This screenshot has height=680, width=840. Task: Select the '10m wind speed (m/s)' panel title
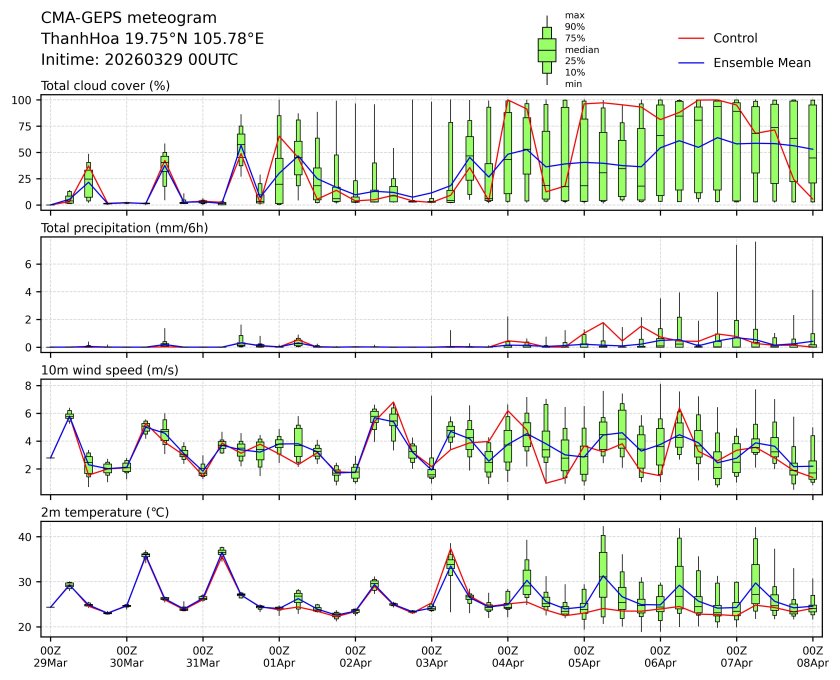pyautogui.click(x=103, y=371)
